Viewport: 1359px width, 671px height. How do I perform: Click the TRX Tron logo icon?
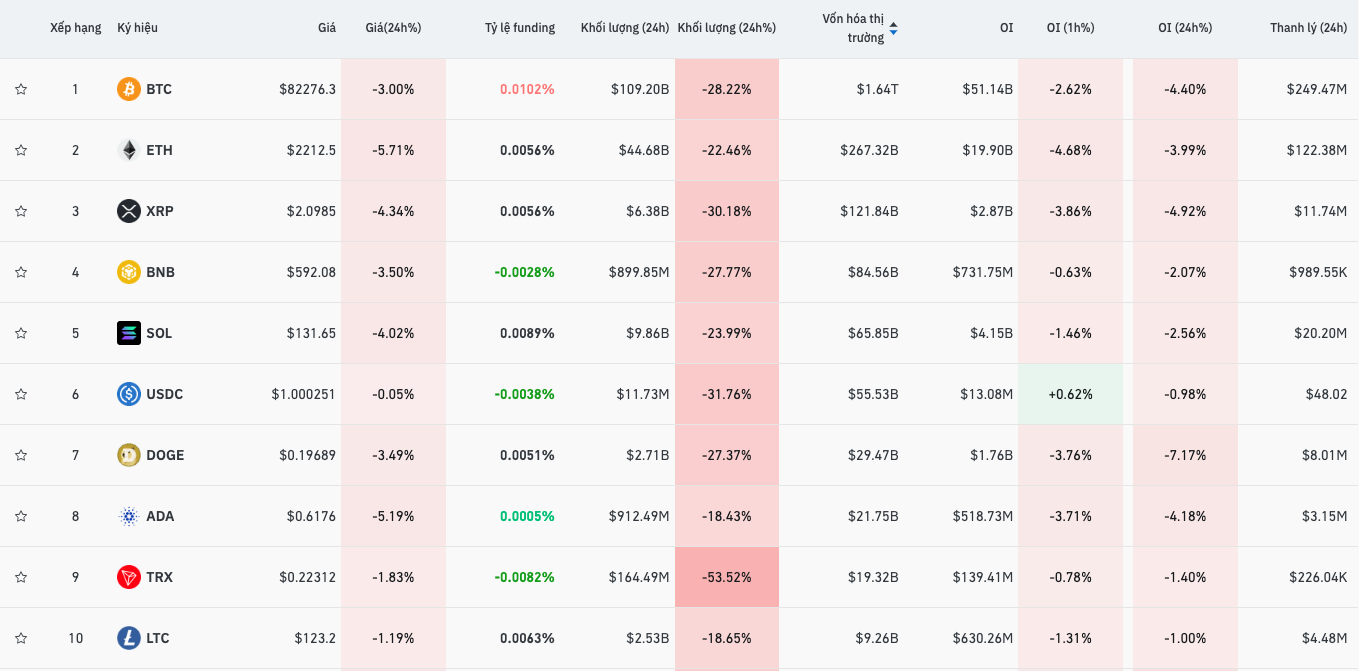[x=129, y=577]
